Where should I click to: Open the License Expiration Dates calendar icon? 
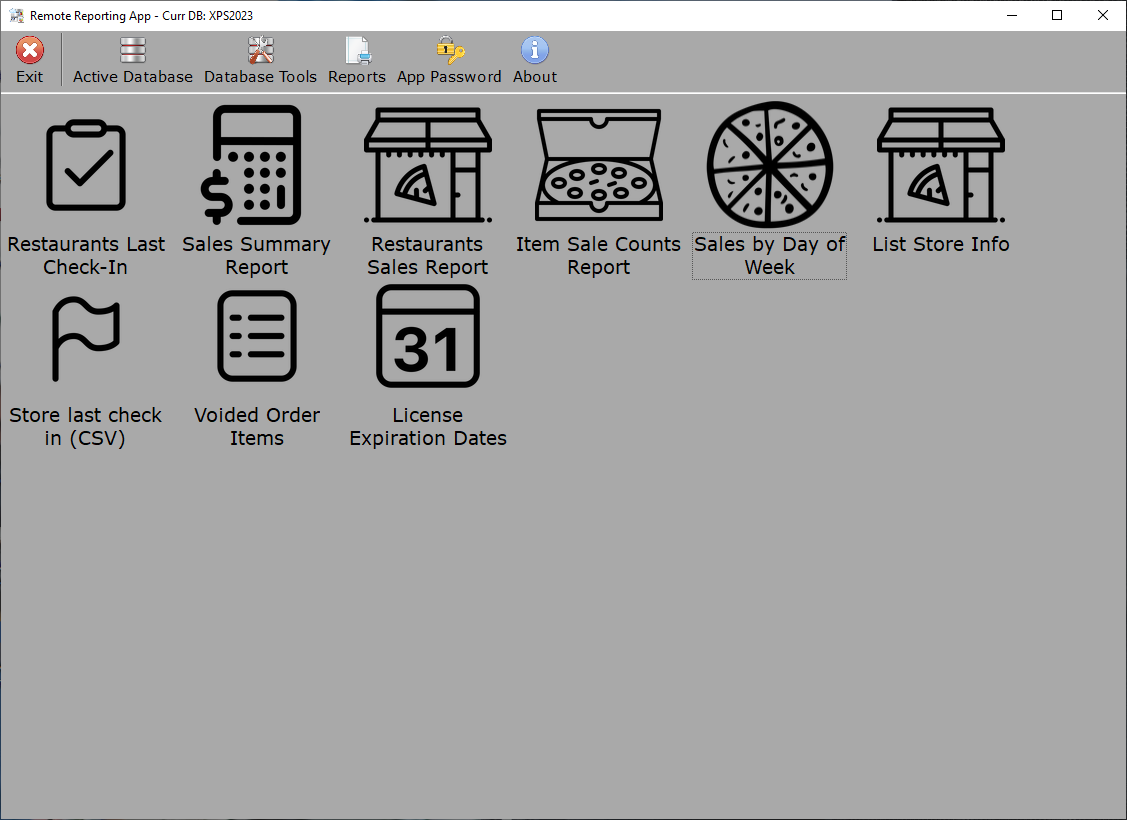pyautogui.click(x=428, y=337)
